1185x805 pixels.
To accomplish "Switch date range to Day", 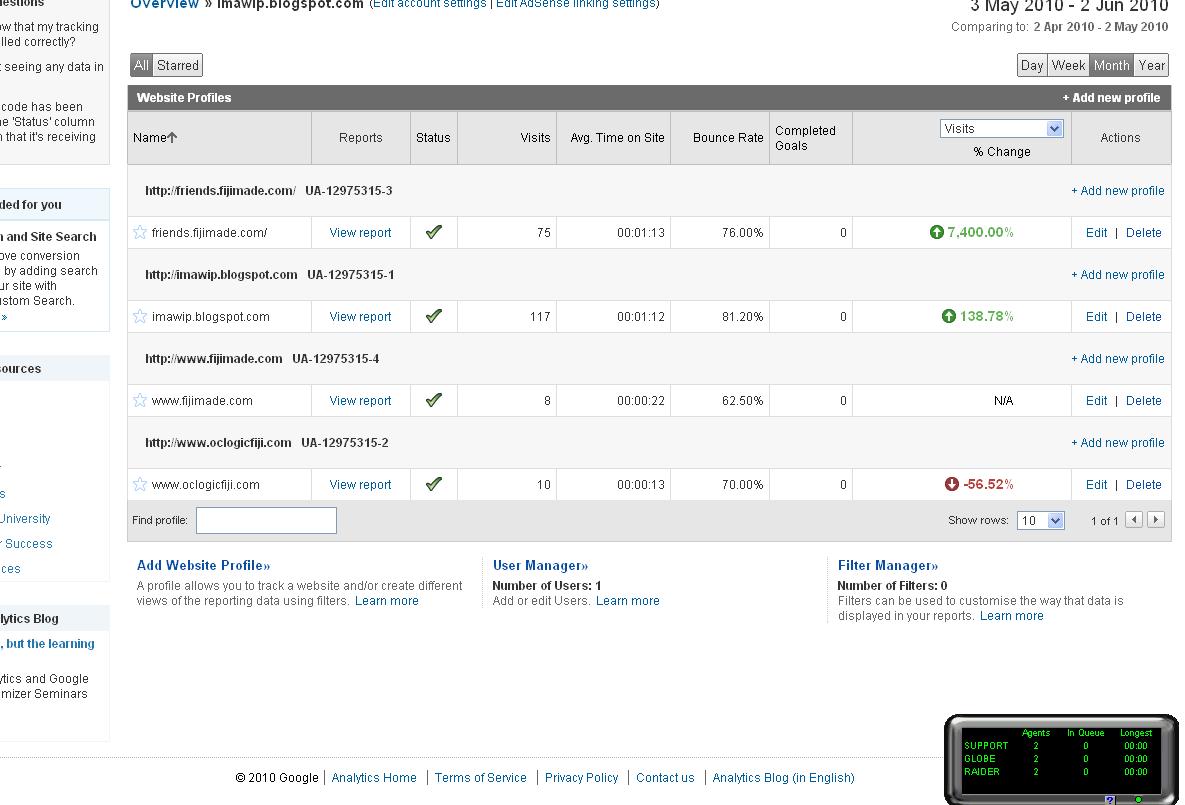I will coord(1032,65).
